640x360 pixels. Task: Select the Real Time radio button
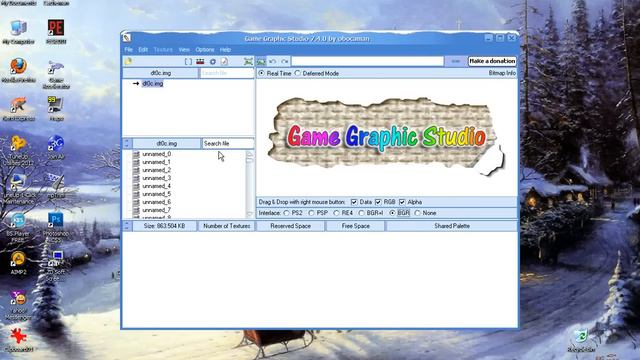click(x=262, y=73)
